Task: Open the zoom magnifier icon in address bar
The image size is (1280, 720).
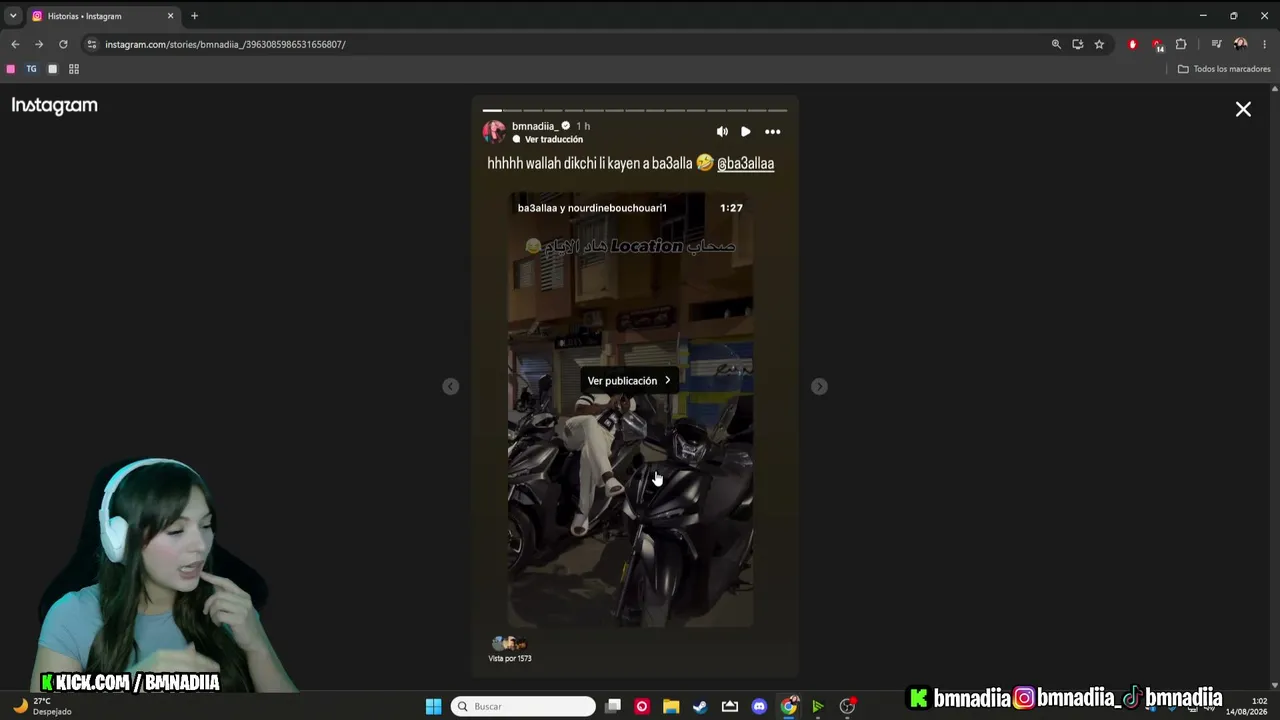Action: click(1056, 44)
